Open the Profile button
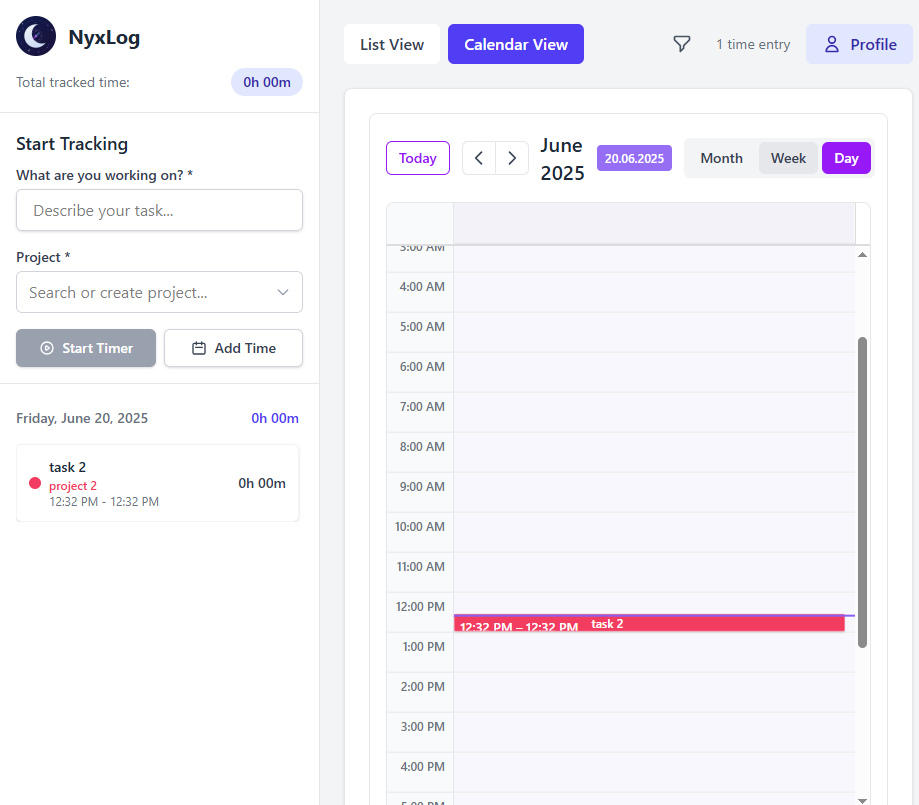 859,44
